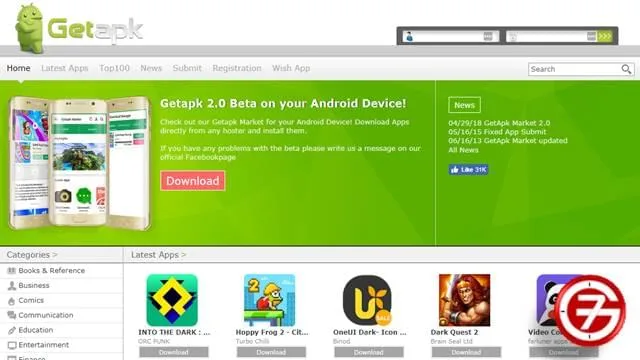Screen dimensions: 640x360
Task: Download OneUI Dark Icon pack
Action: pos(369,352)
